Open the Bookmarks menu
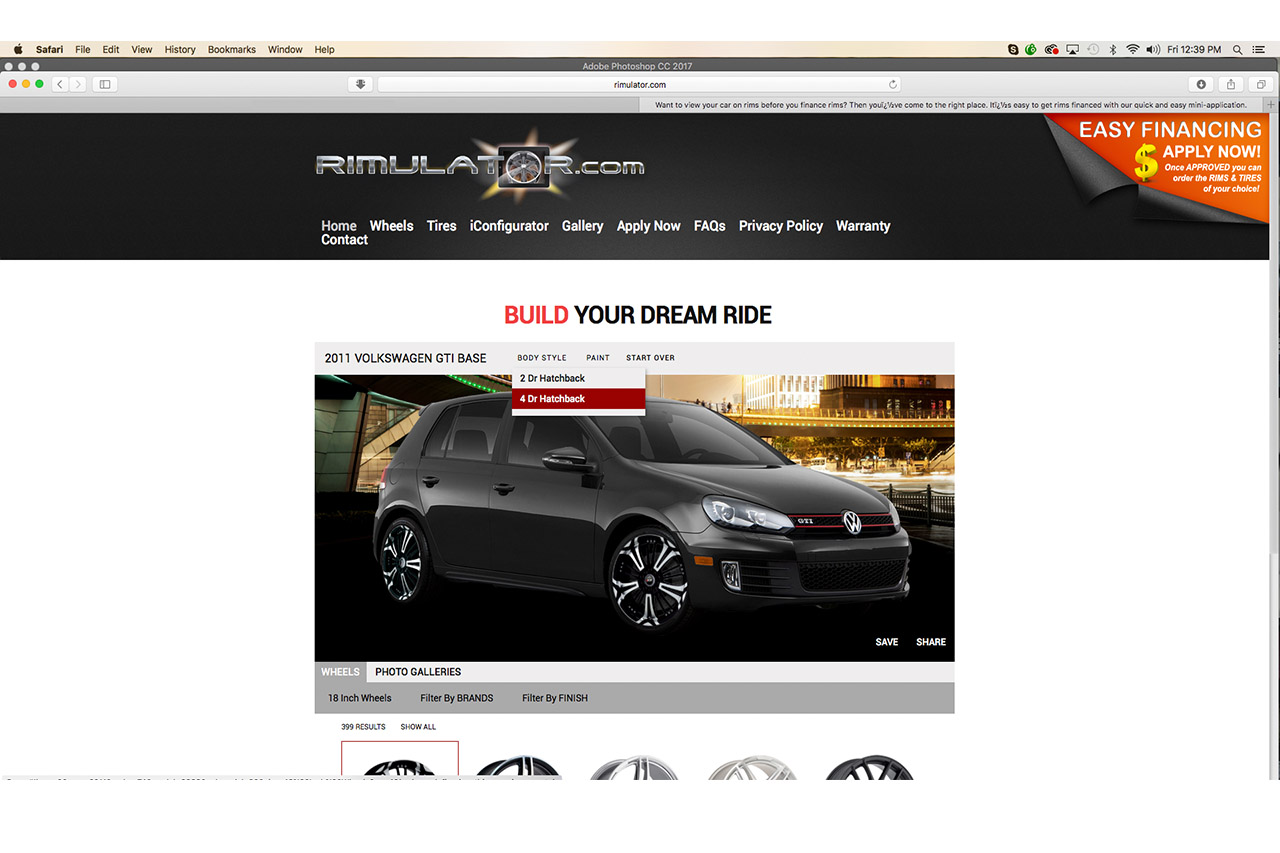This screenshot has width=1280, height=853. click(x=232, y=49)
